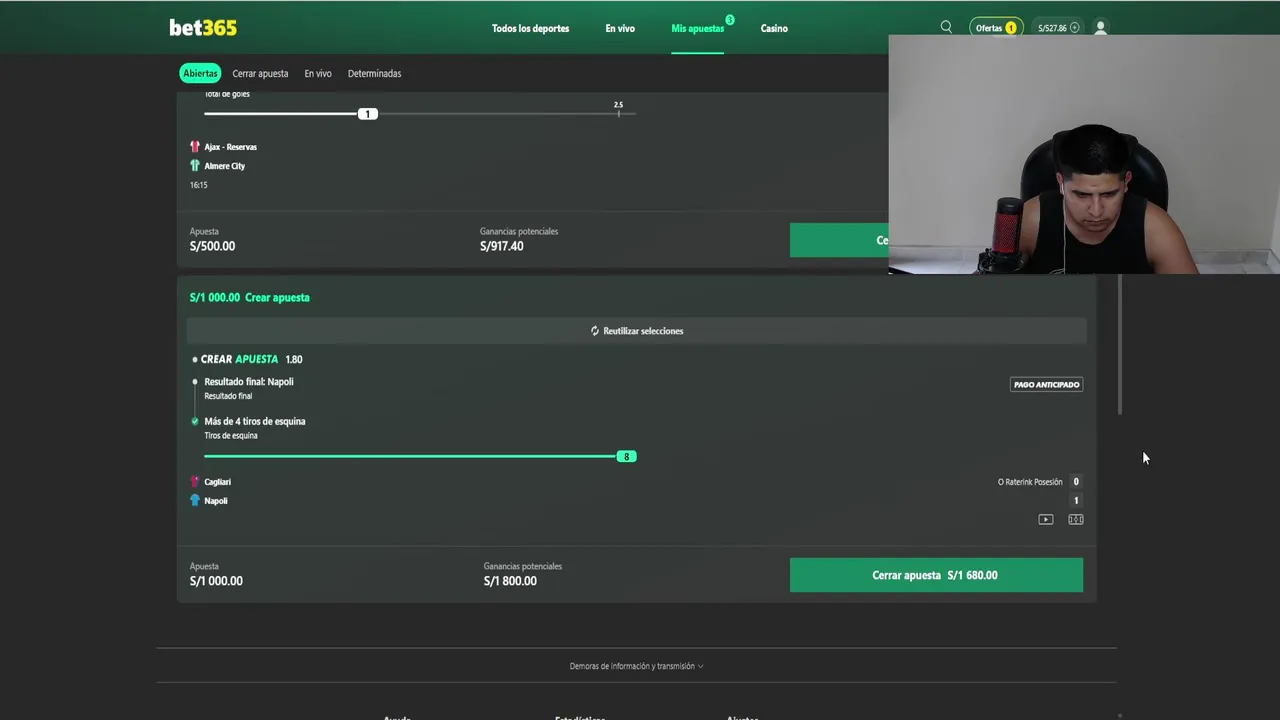Open Mis apuestas in top navigation
The height and width of the screenshot is (720, 1280).
tap(697, 28)
